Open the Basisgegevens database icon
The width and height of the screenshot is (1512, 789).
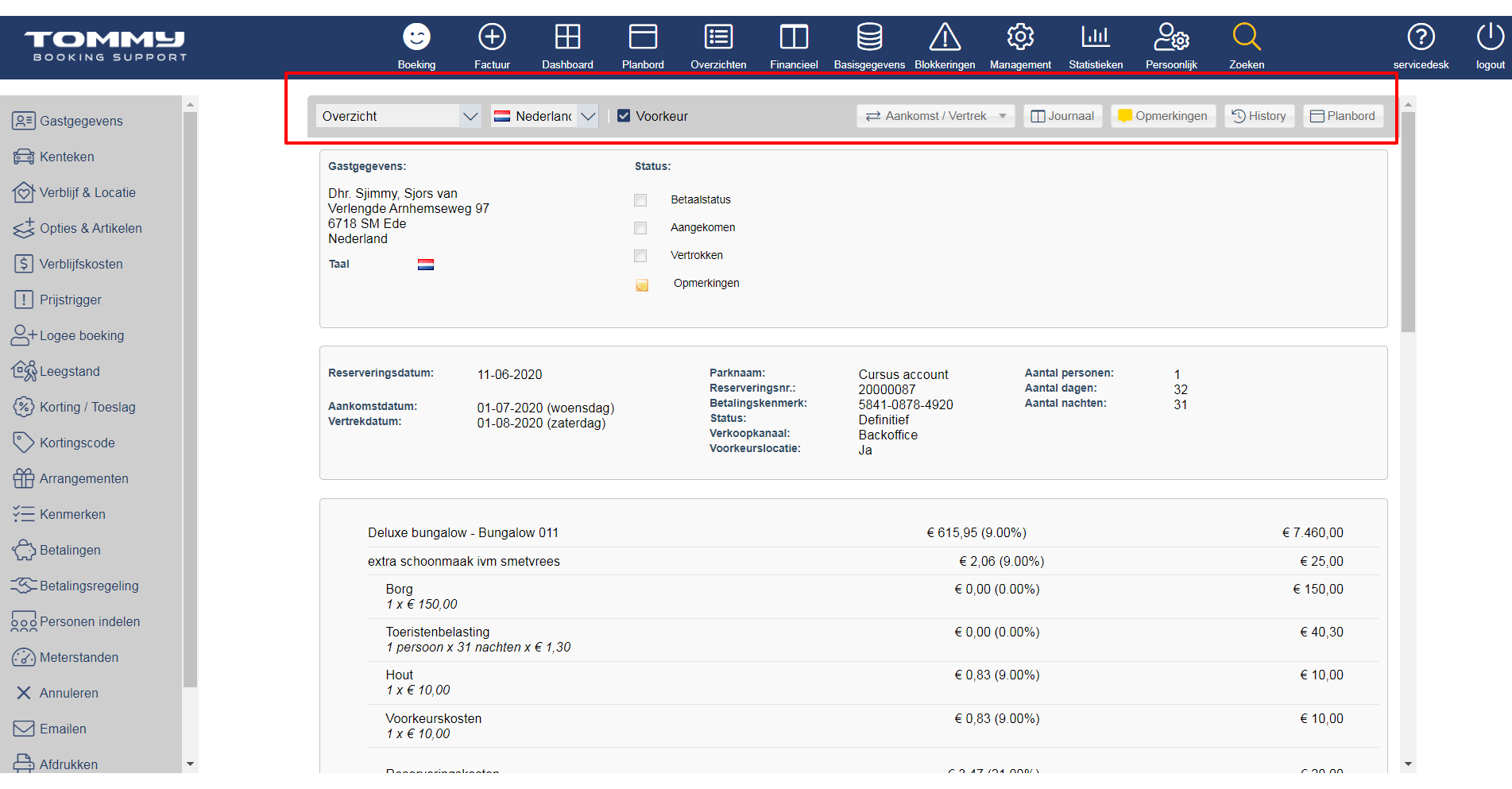coord(869,37)
